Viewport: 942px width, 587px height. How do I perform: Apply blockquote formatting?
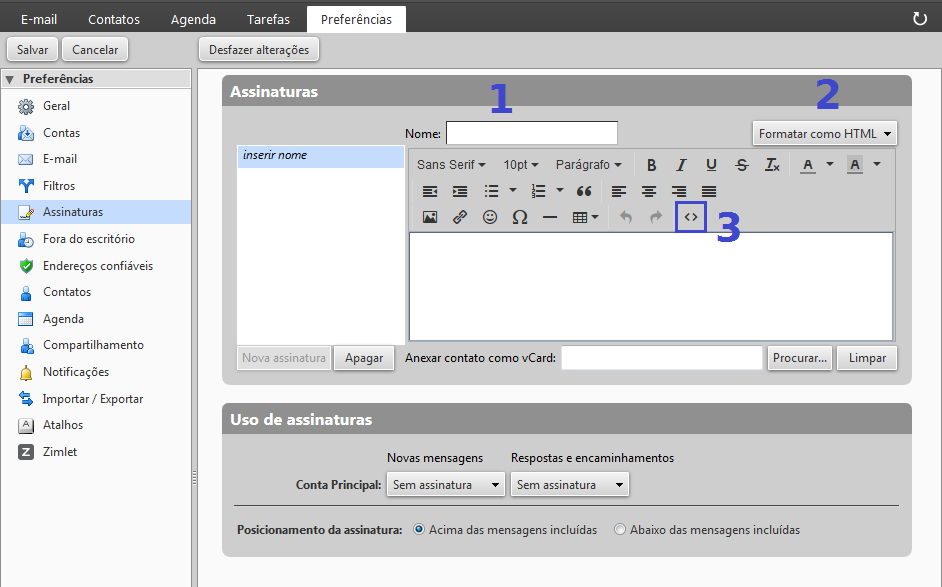584,191
